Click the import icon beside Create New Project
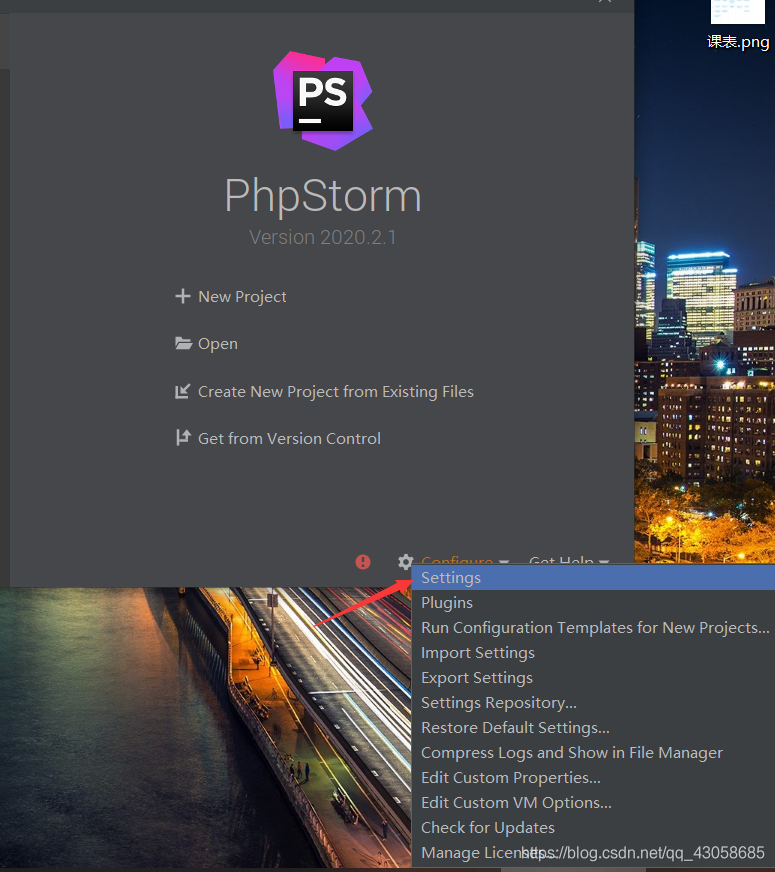 pos(182,392)
